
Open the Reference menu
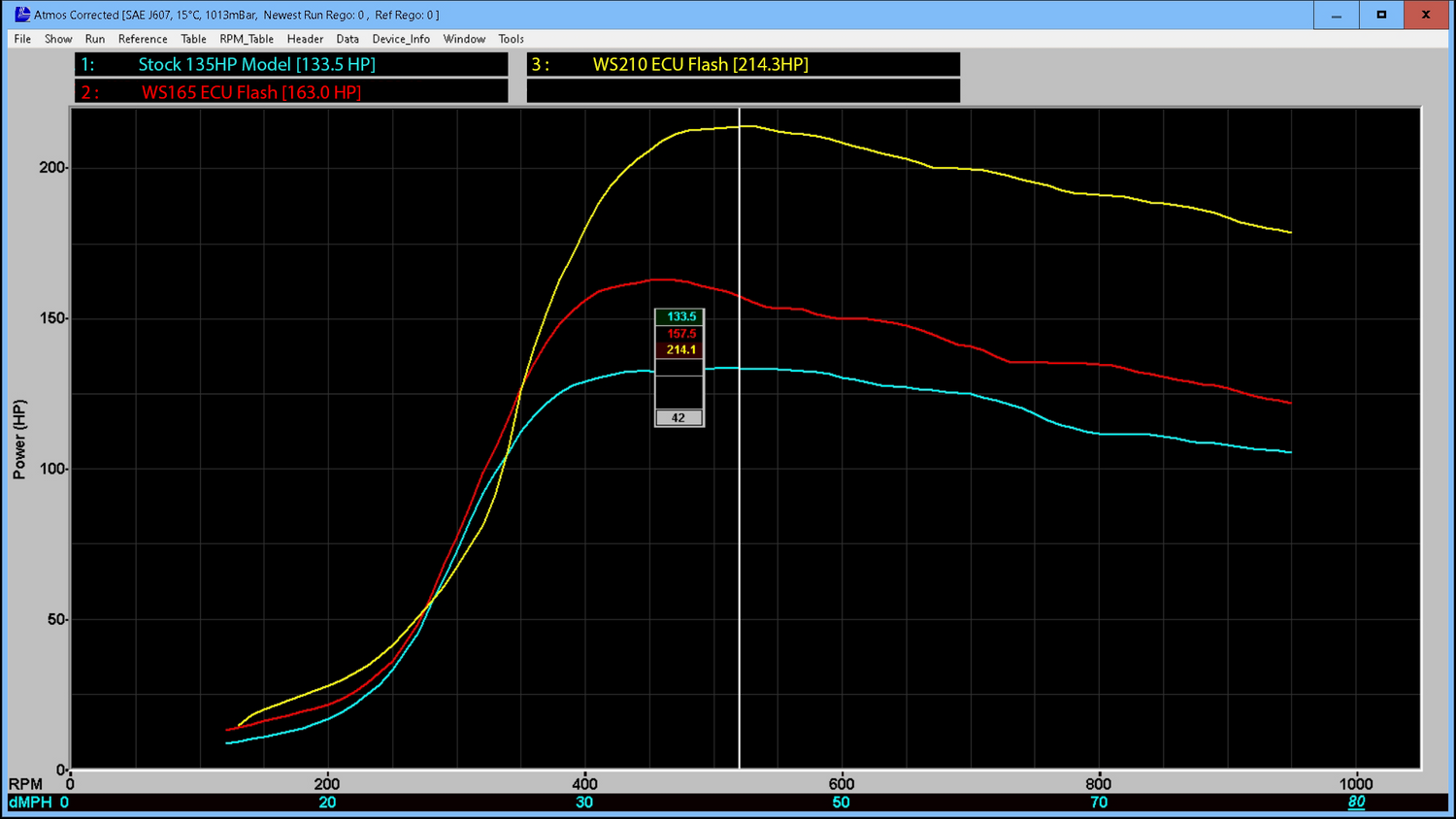click(x=143, y=39)
